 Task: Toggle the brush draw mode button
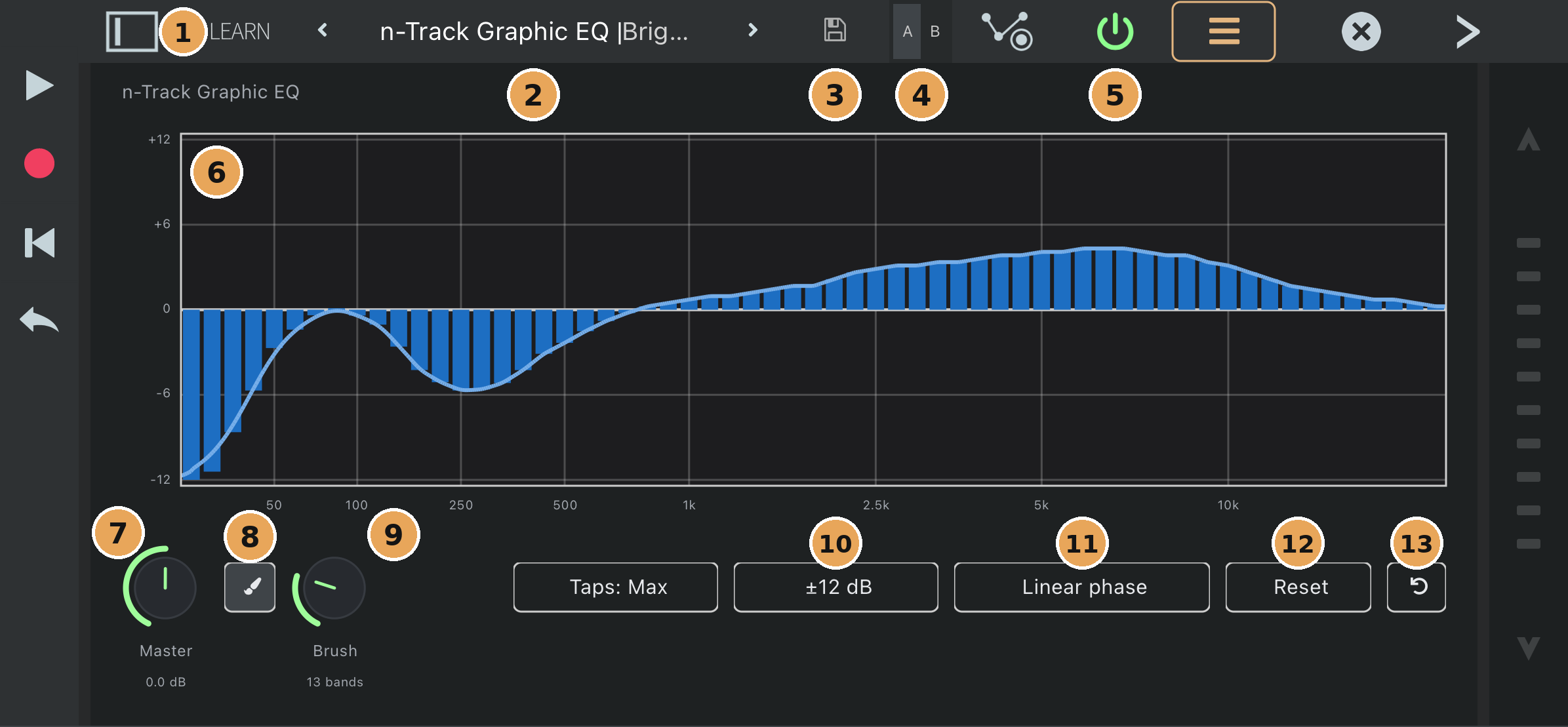point(250,587)
